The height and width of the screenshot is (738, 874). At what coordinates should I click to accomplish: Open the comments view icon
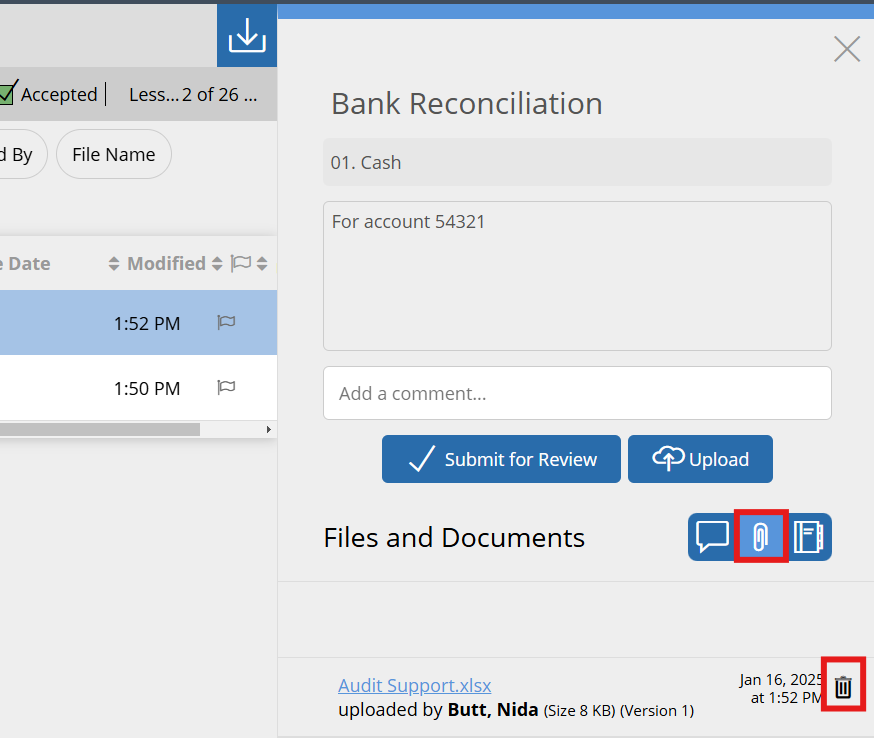pos(712,537)
